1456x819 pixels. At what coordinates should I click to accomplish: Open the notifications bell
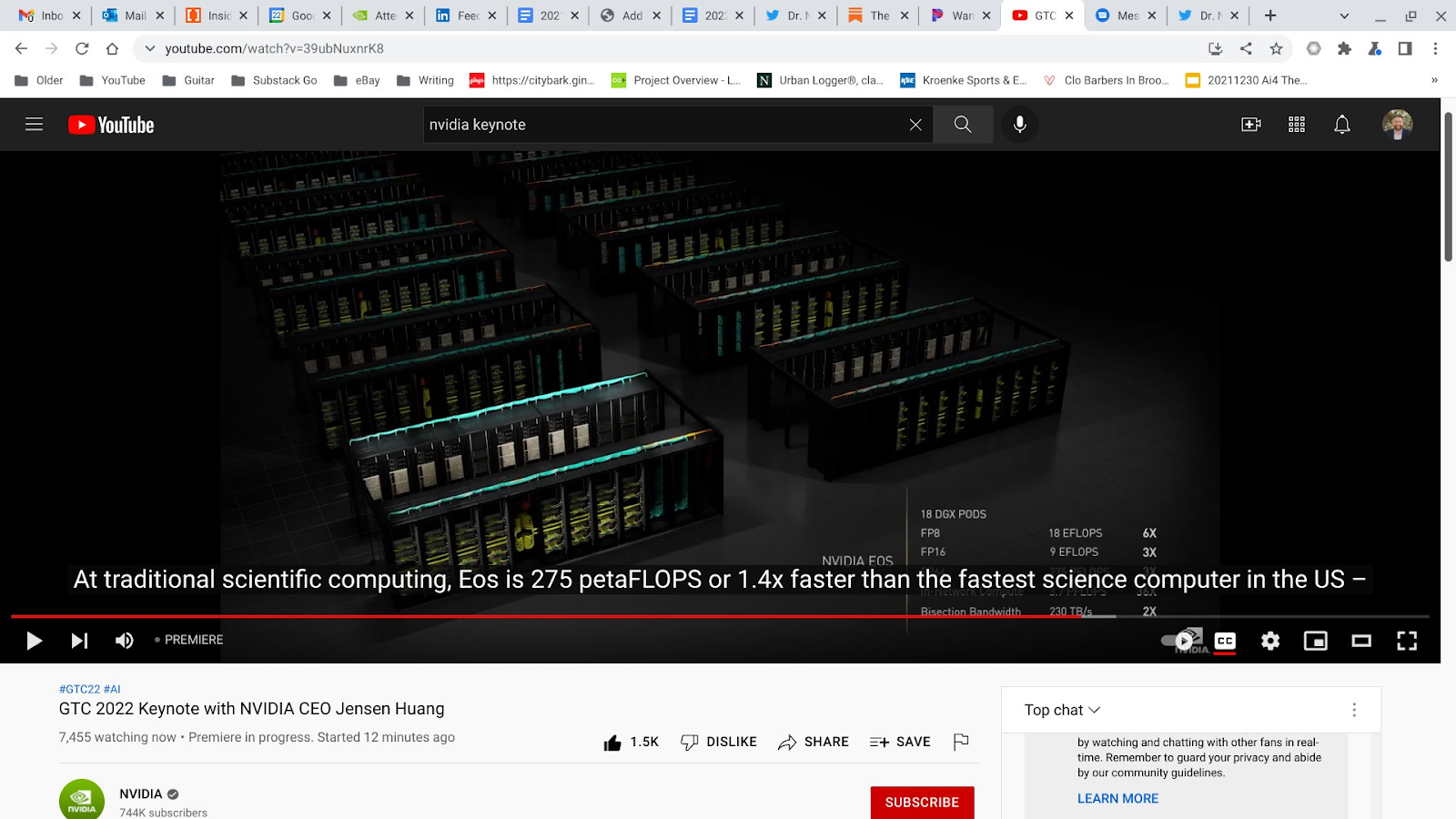point(1342,125)
